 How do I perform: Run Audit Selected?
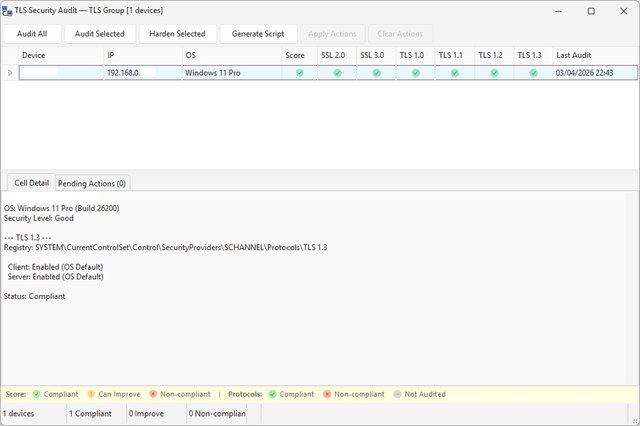[100, 34]
